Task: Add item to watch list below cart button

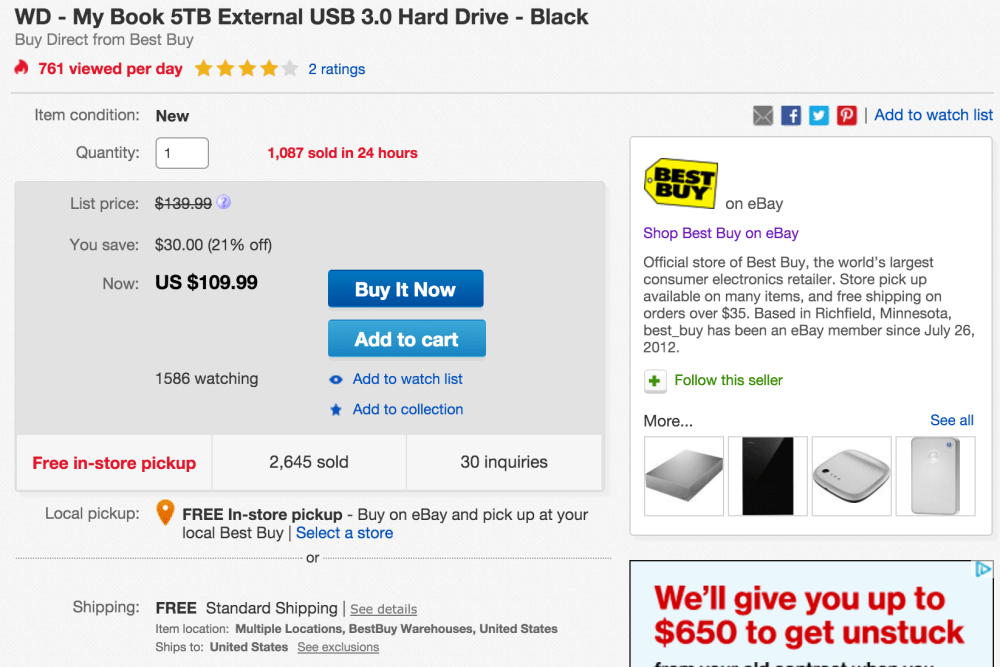Action: (408, 379)
